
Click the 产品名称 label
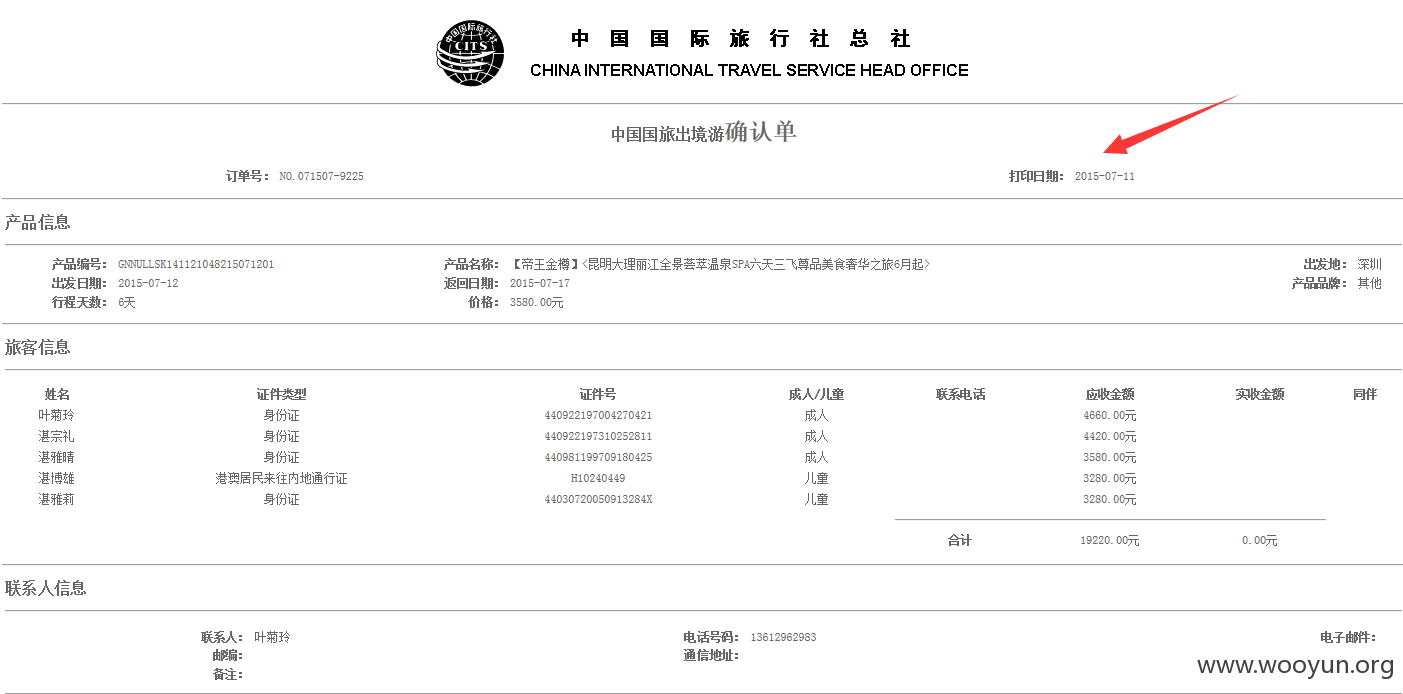tap(472, 264)
